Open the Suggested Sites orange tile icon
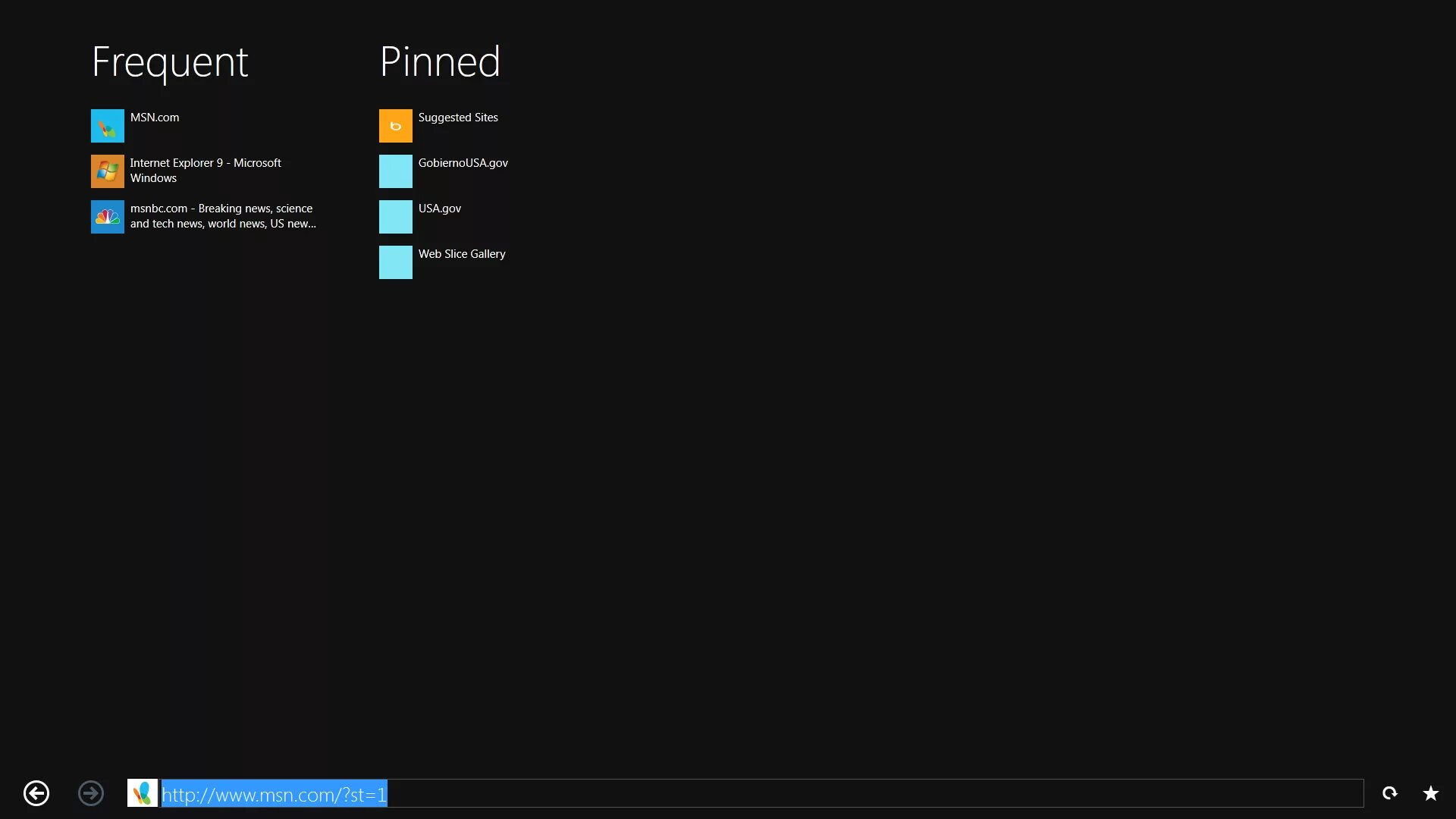The image size is (1456, 819). coord(396,126)
